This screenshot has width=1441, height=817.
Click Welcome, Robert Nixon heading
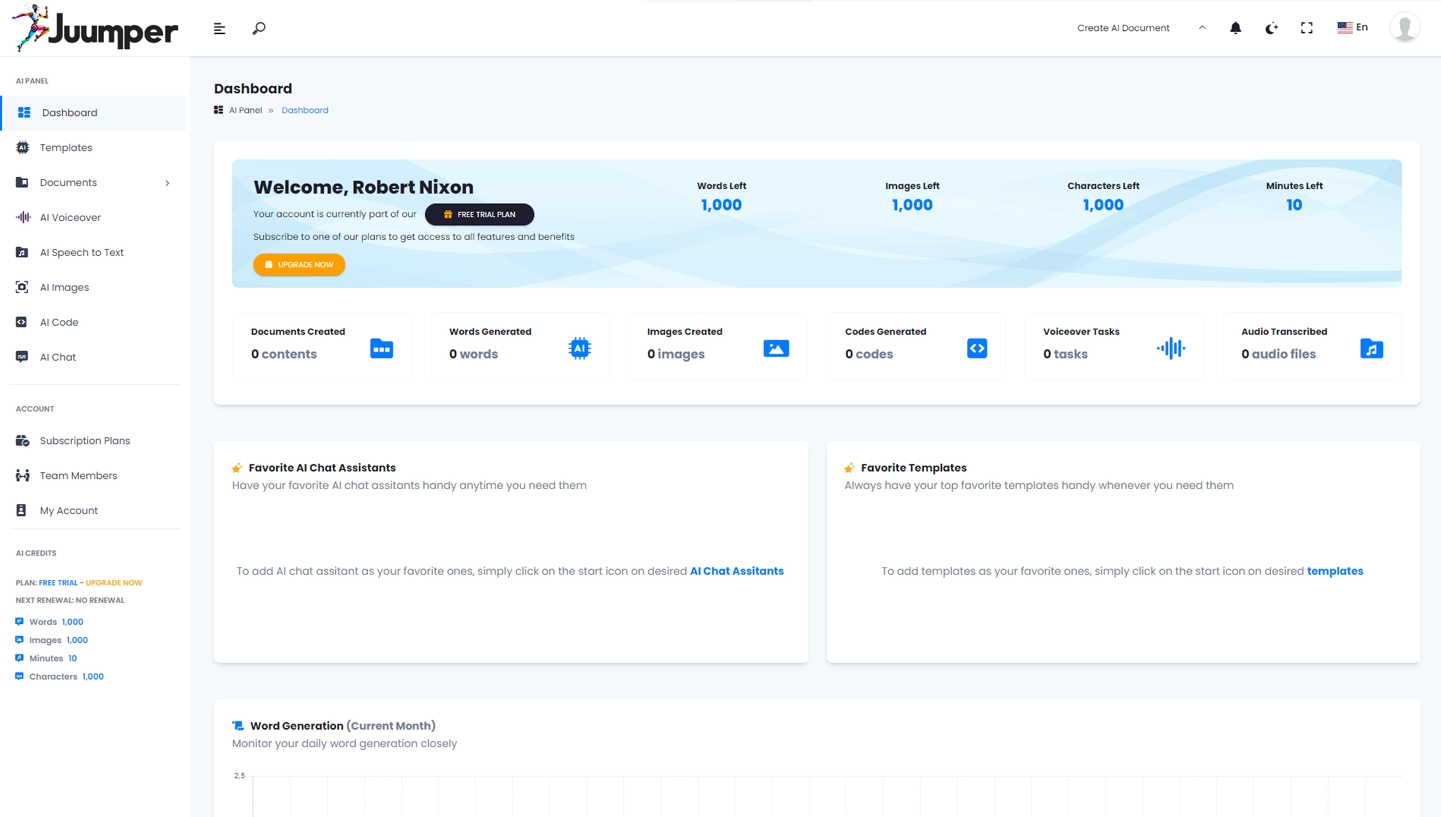click(x=364, y=187)
